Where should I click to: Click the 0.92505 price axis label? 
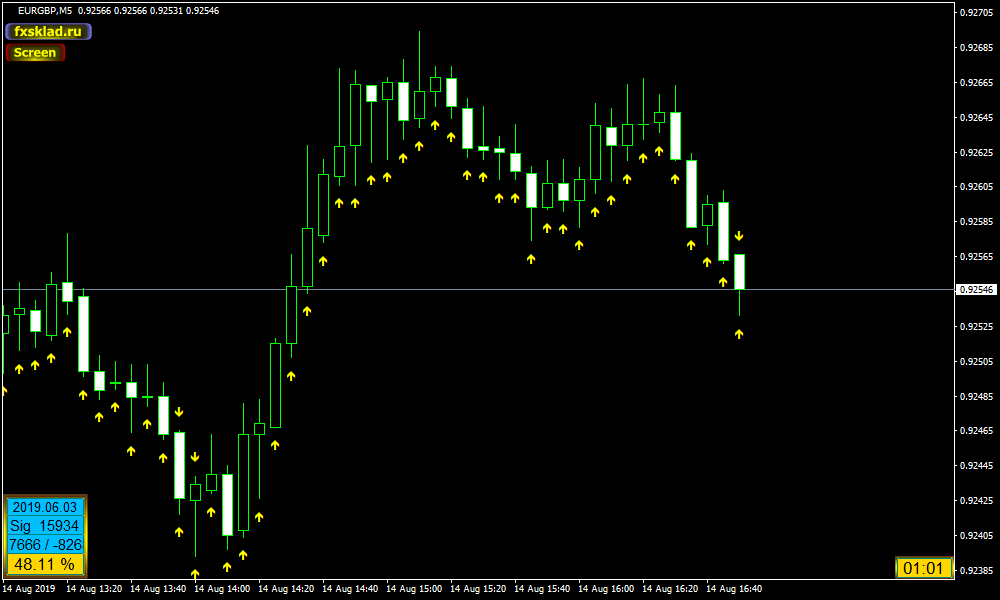[x=976, y=362]
